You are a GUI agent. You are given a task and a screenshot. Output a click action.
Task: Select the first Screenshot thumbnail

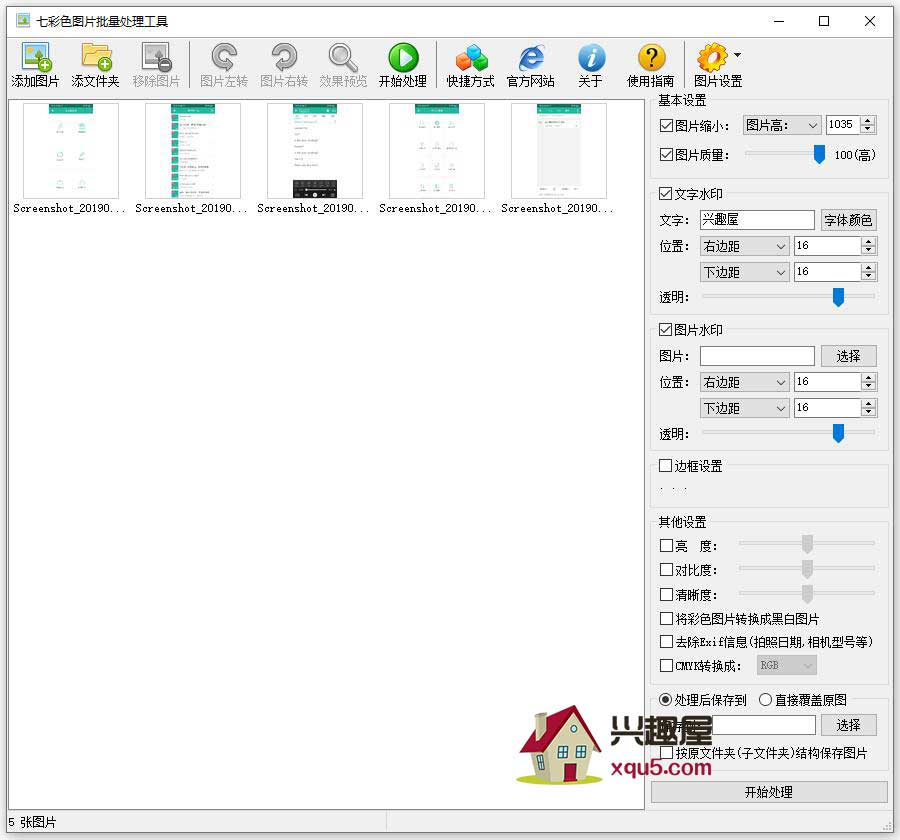pyautogui.click(x=70, y=152)
